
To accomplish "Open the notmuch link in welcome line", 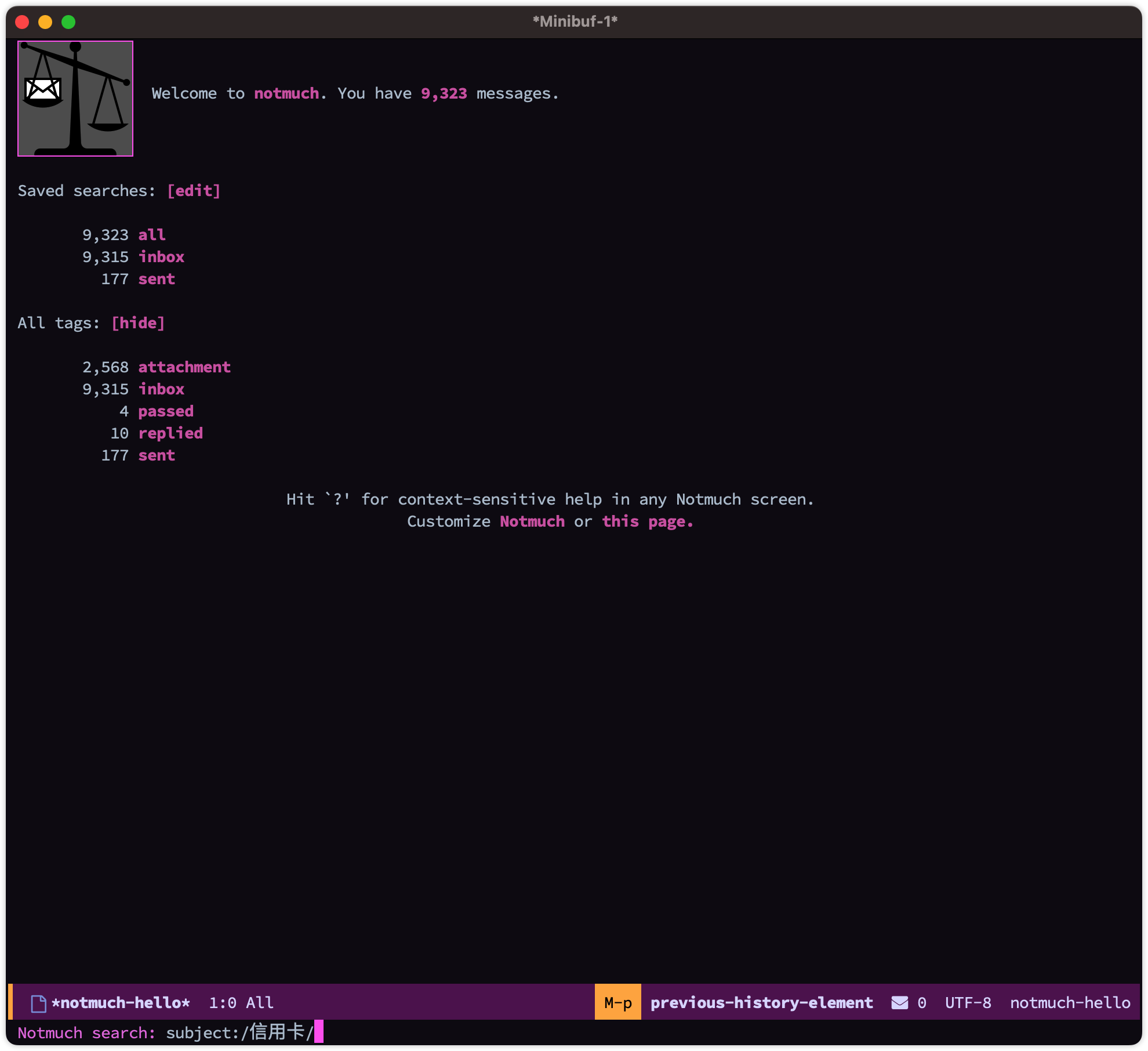I will tap(286, 93).
